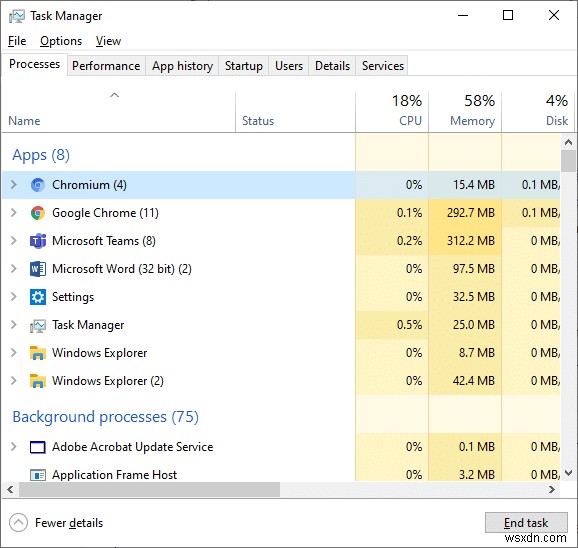Click the Google Chrome icon
This screenshot has height=548, width=578.
point(38,213)
